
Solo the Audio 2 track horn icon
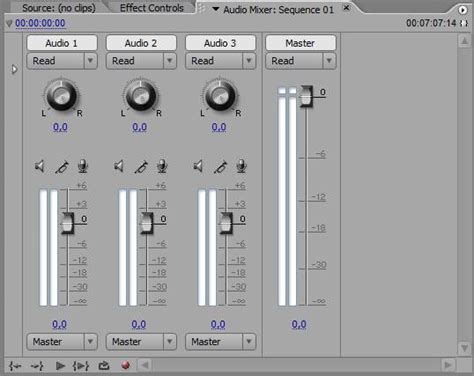[x=141, y=167]
